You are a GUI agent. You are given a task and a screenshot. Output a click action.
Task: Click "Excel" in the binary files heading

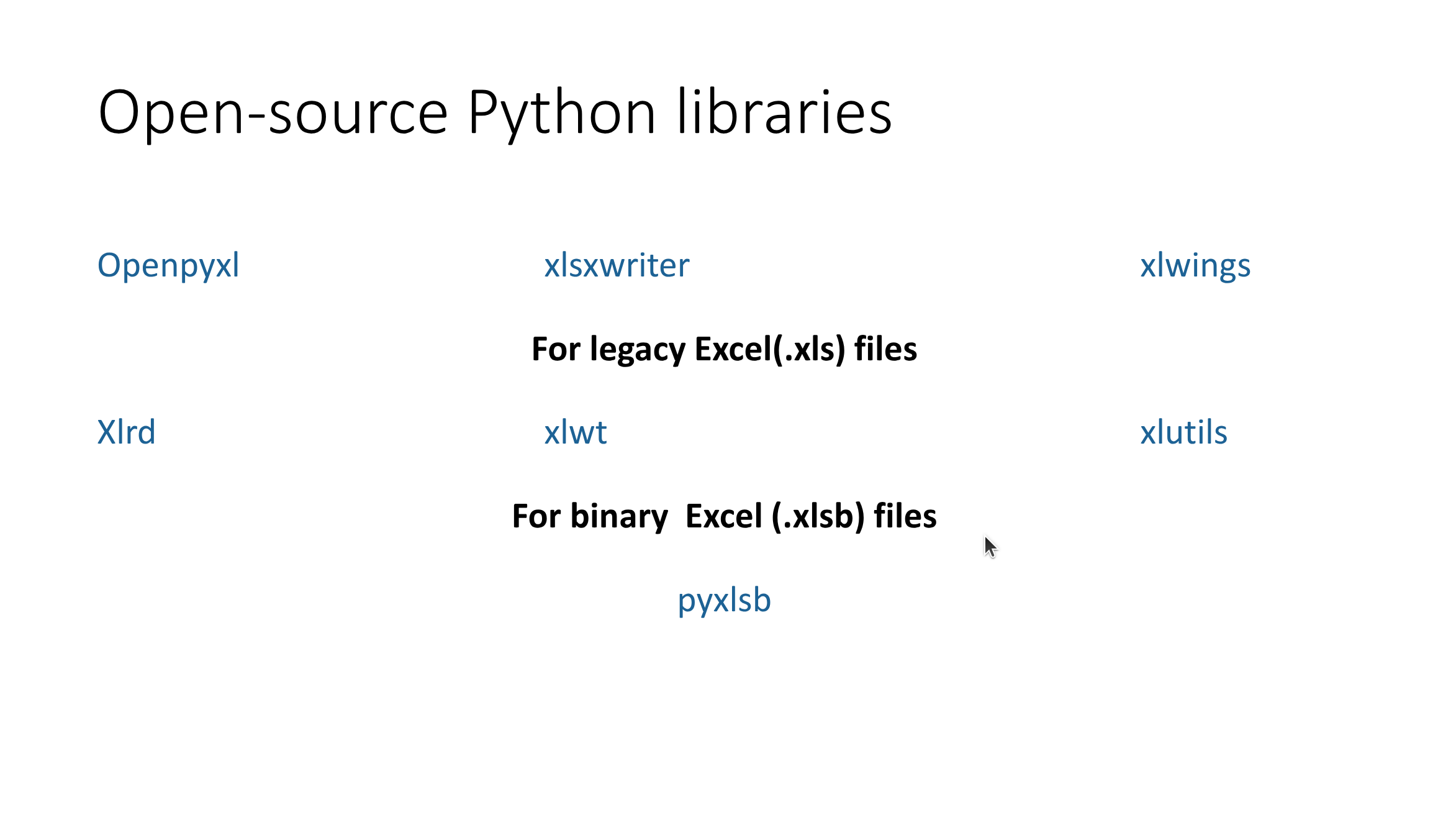click(x=723, y=516)
